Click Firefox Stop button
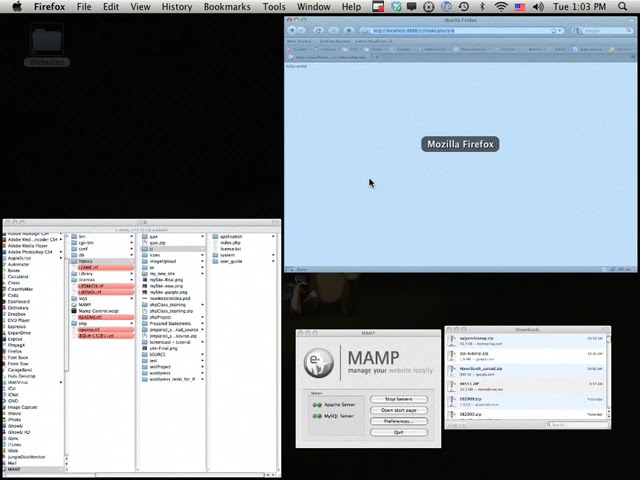Screen dimensions: 640x480 point(333,30)
